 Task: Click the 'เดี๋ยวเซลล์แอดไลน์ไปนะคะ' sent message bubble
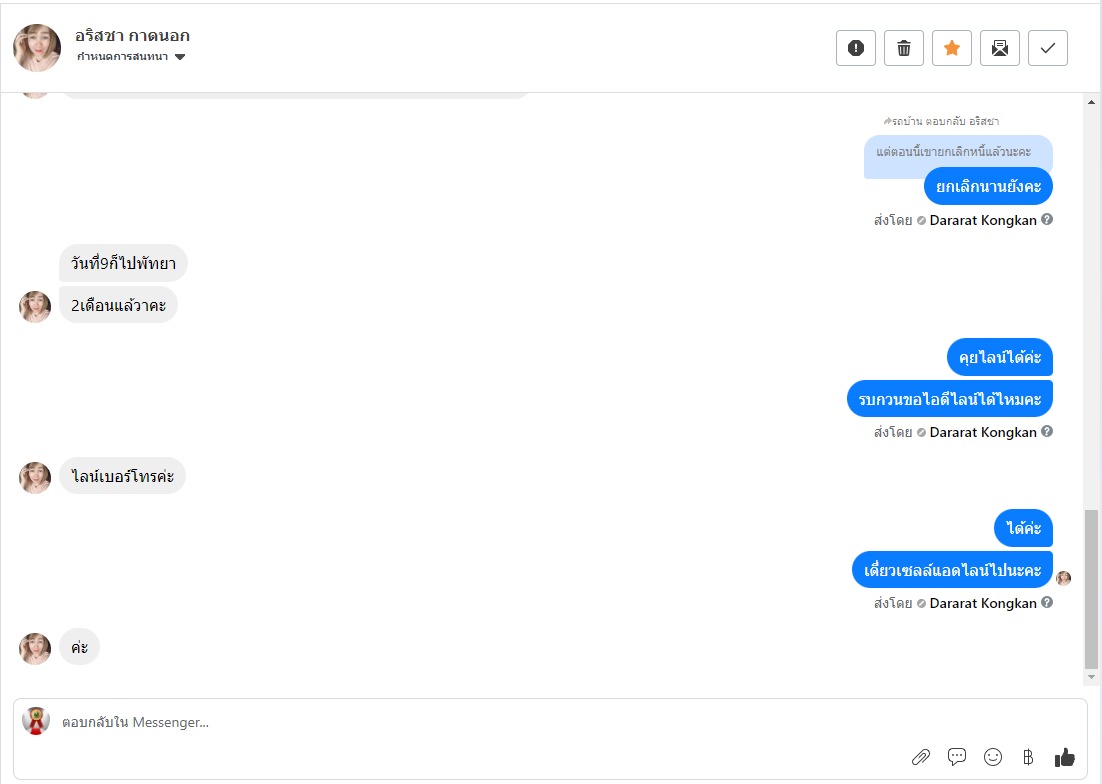click(x=952, y=571)
